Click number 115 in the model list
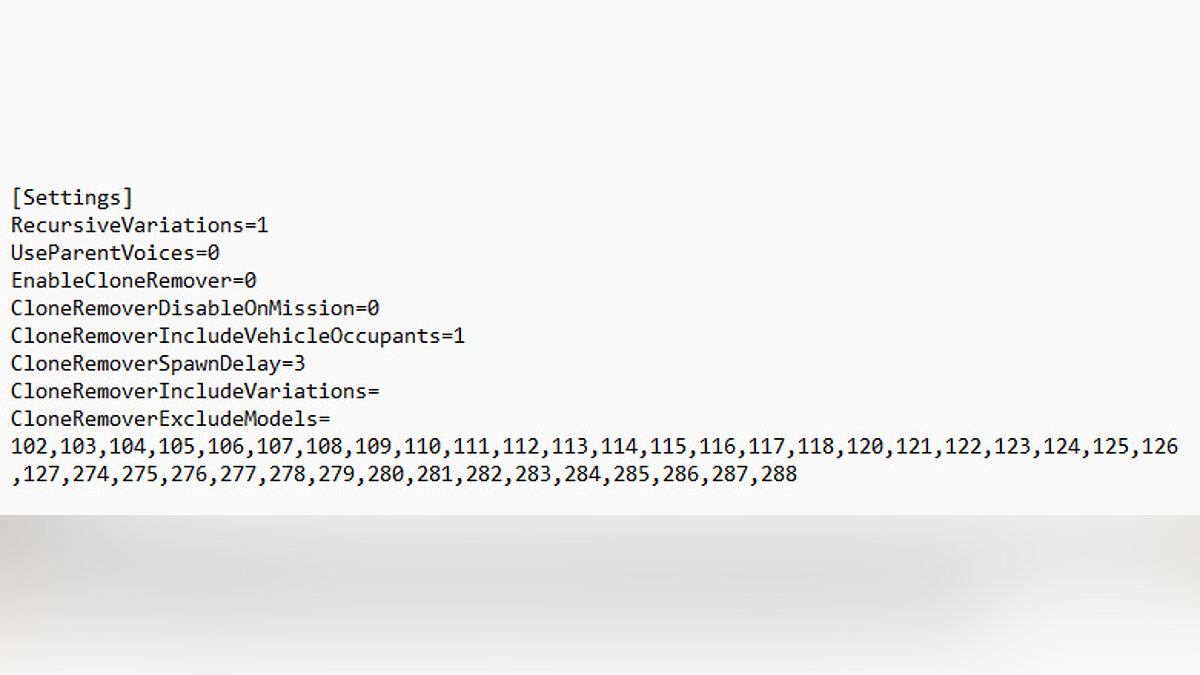 pyautogui.click(x=669, y=446)
